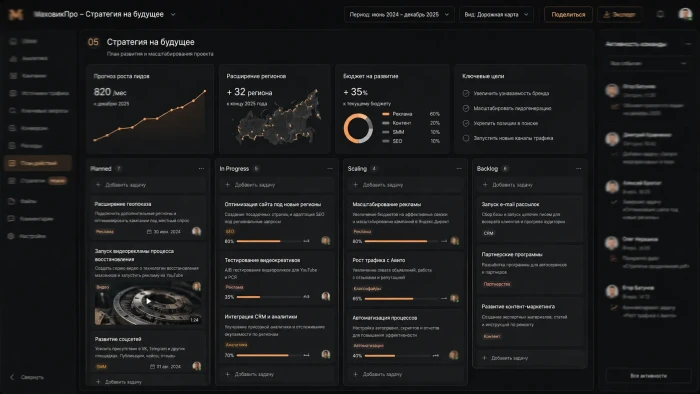This screenshot has width=700, height=394.
Task: Select Стратегия sidebar item with badge
Action: pyautogui.click(x=38, y=181)
